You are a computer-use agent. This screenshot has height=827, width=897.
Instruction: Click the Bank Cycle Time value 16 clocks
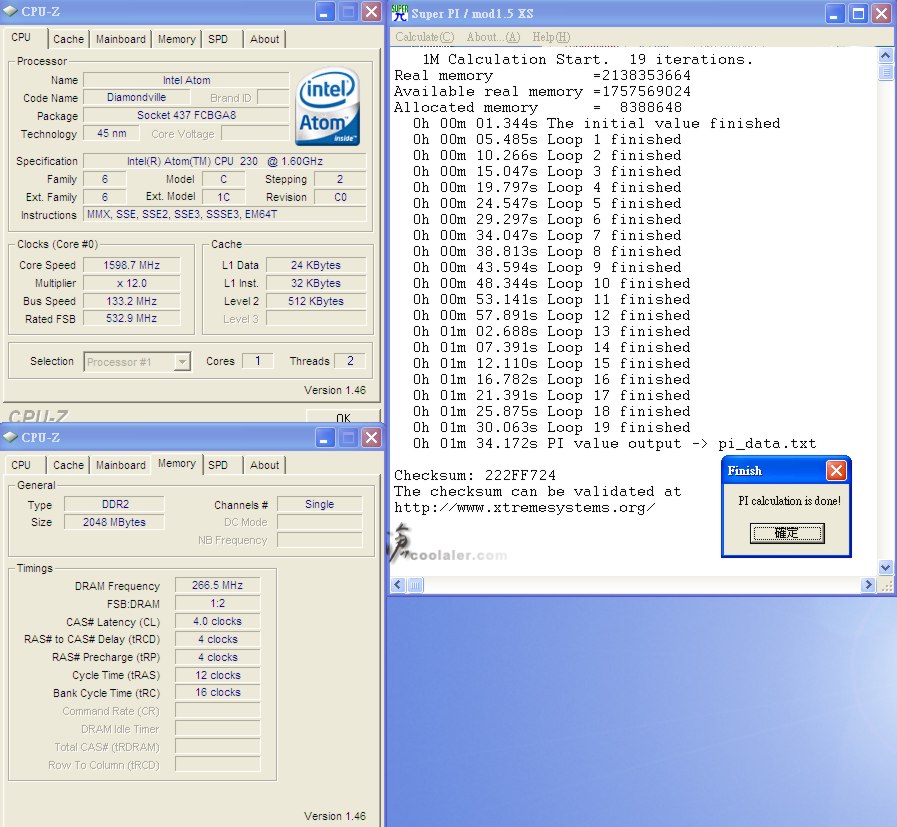coord(217,693)
